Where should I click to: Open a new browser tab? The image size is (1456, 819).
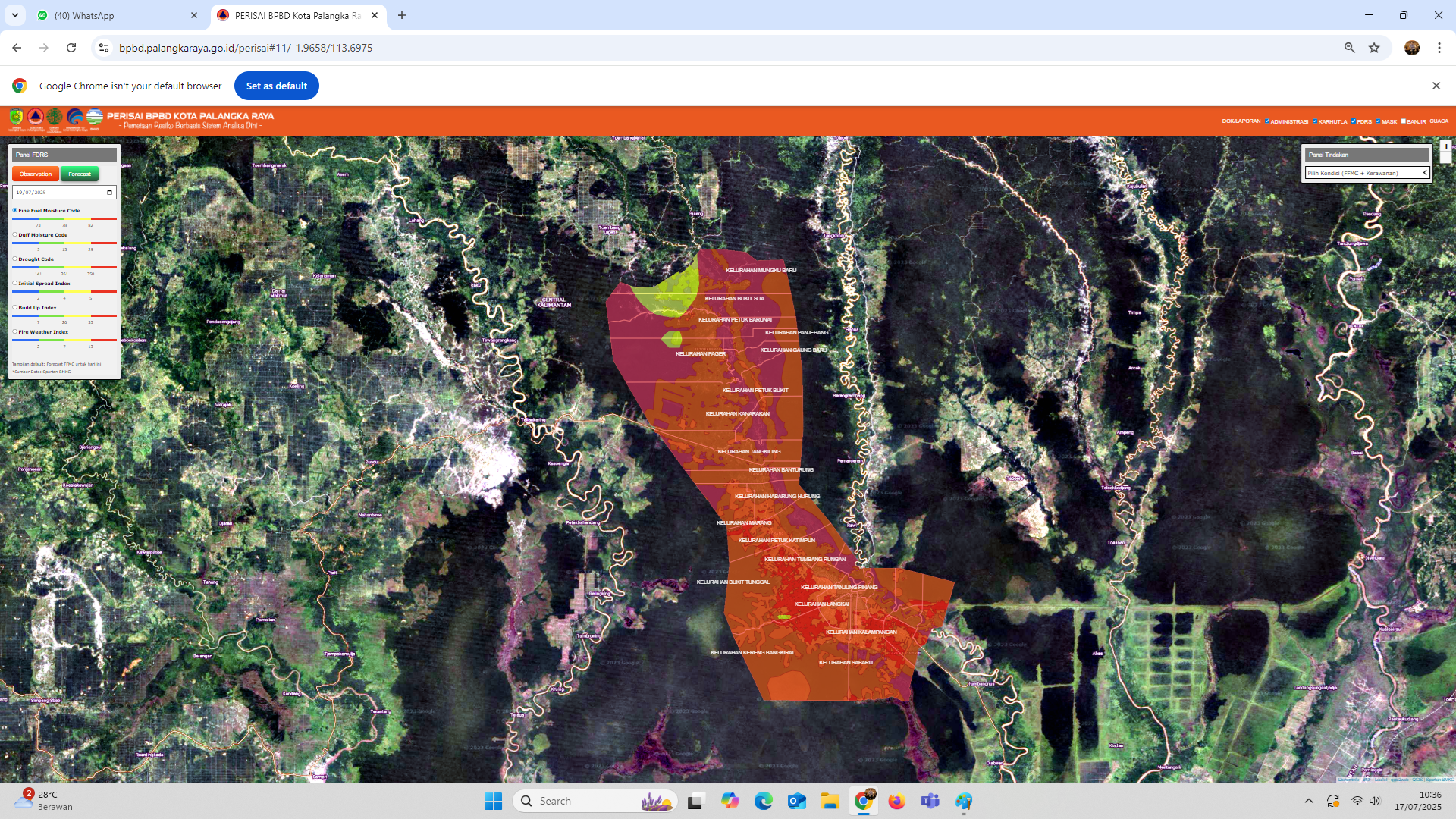pyautogui.click(x=402, y=15)
